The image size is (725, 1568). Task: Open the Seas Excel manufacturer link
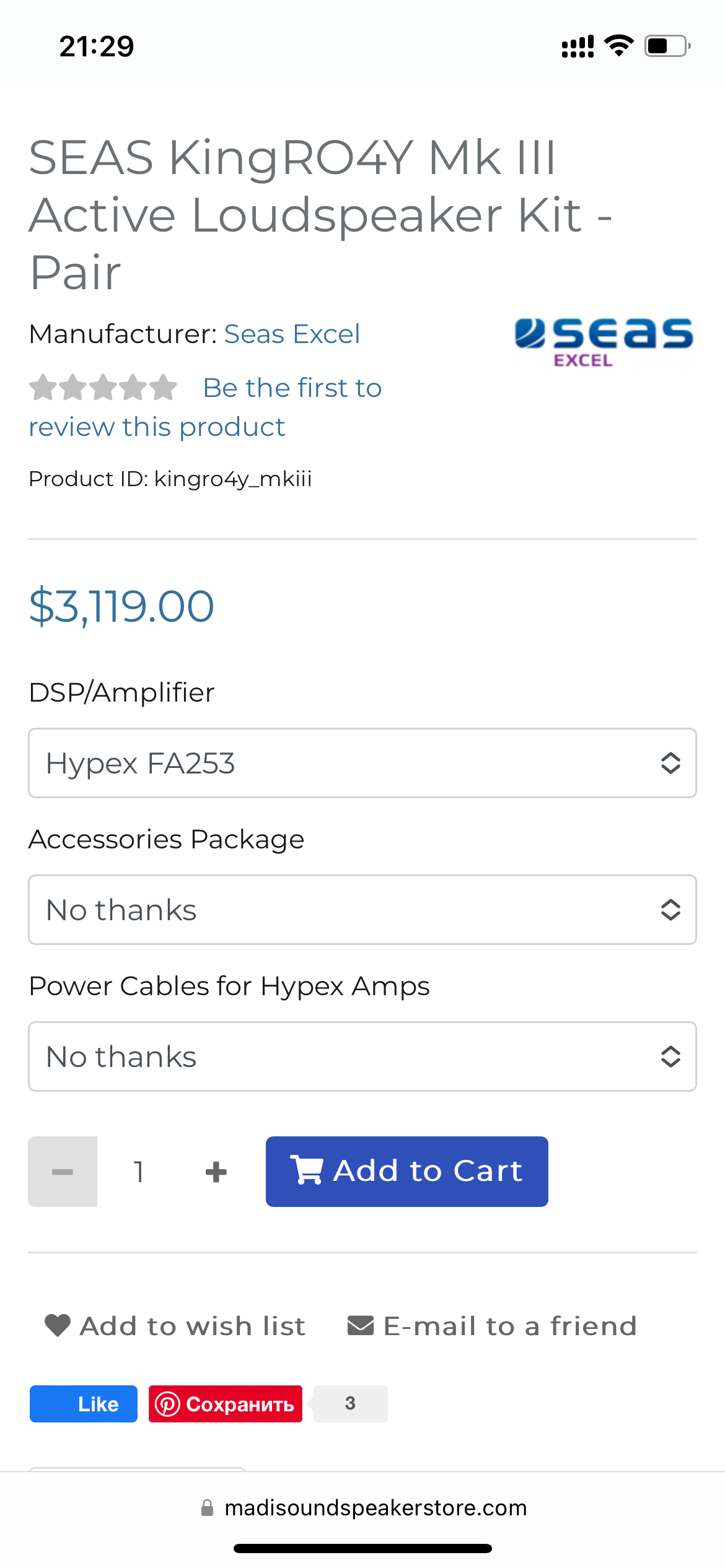(x=291, y=334)
